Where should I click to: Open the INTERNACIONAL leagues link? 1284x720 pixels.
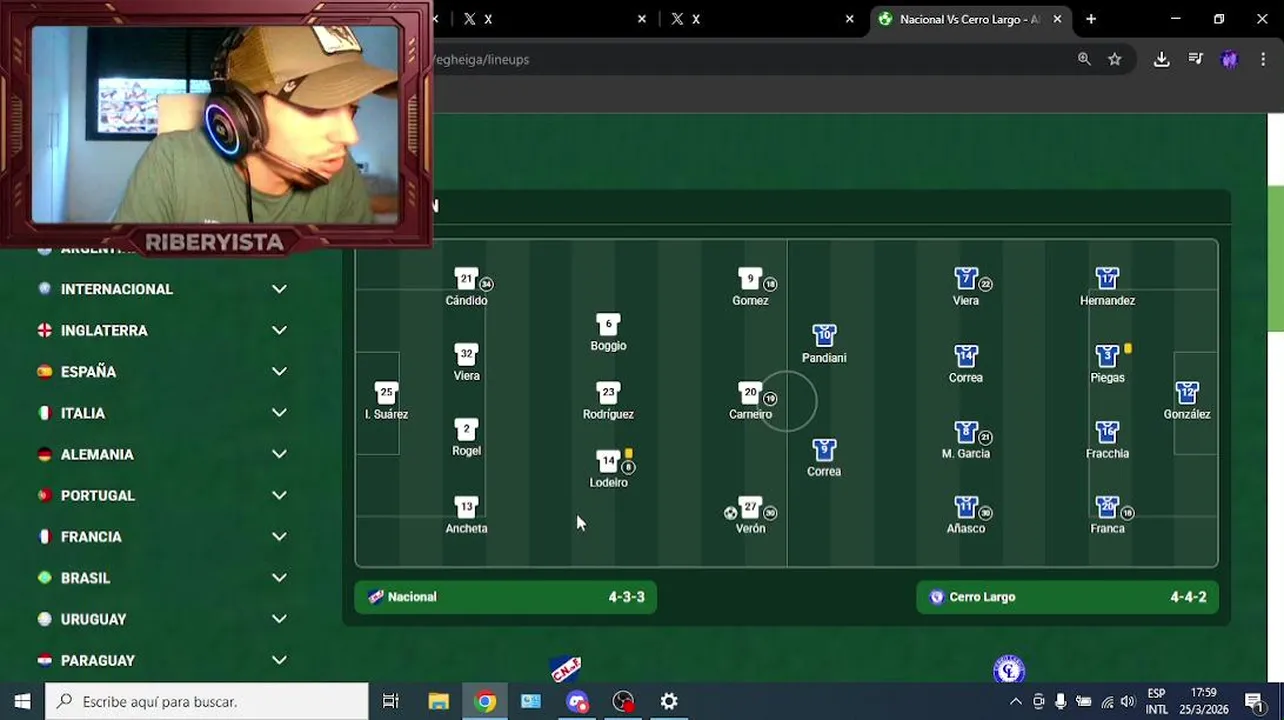tap(116, 289)
